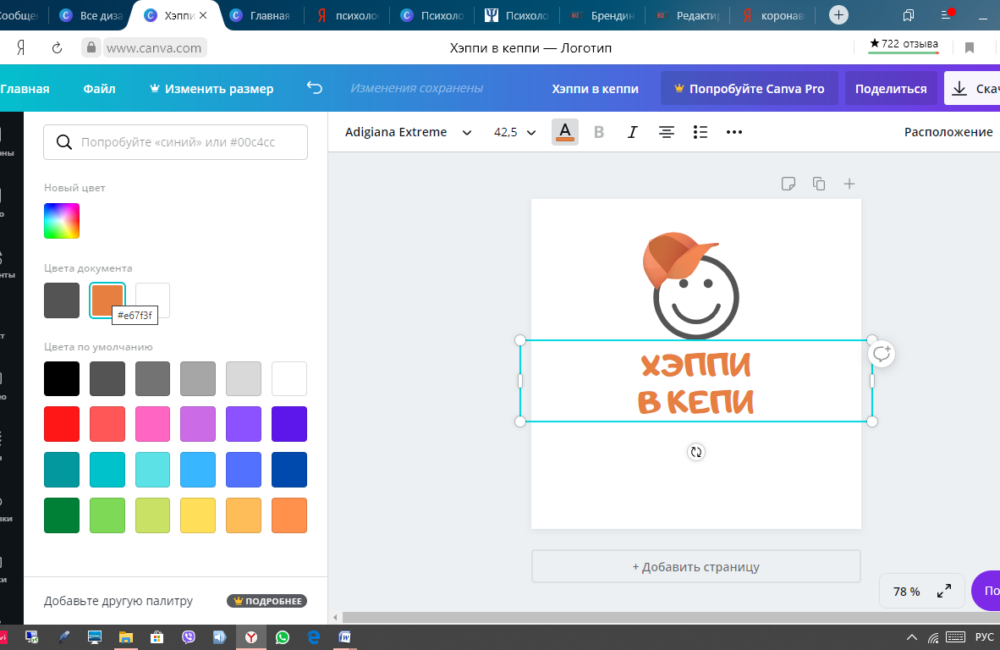Screen dimensions: 1000x650
Task: Click the site lock icon
Action: click(x=91, y=48)
